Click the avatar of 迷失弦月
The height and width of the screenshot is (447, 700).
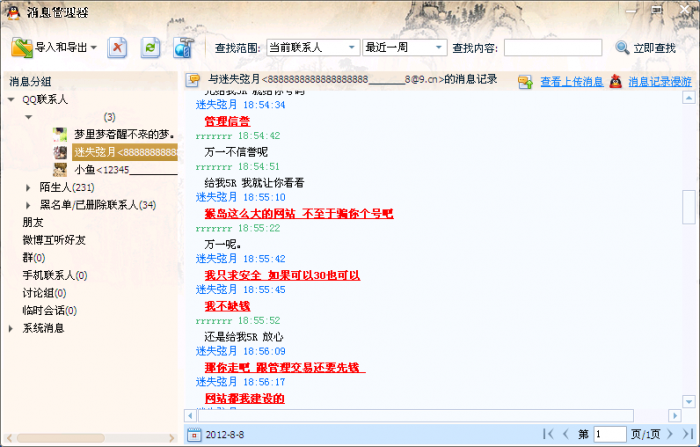pyautogui.click(x=60, y=152)
